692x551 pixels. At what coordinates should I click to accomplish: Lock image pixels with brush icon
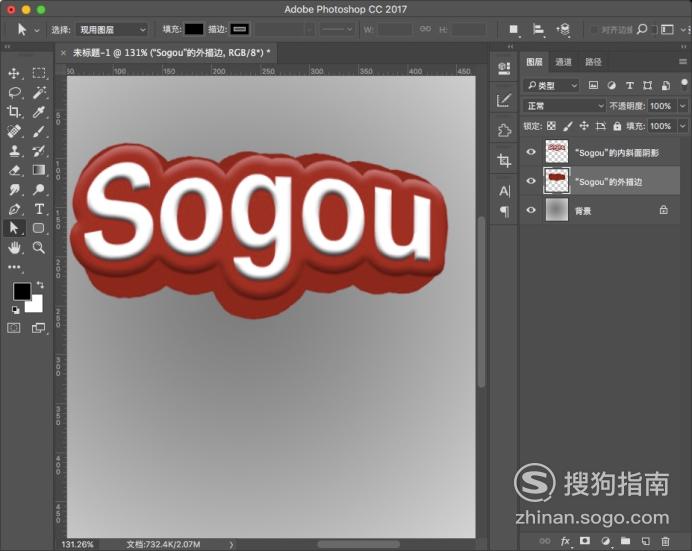568,126
